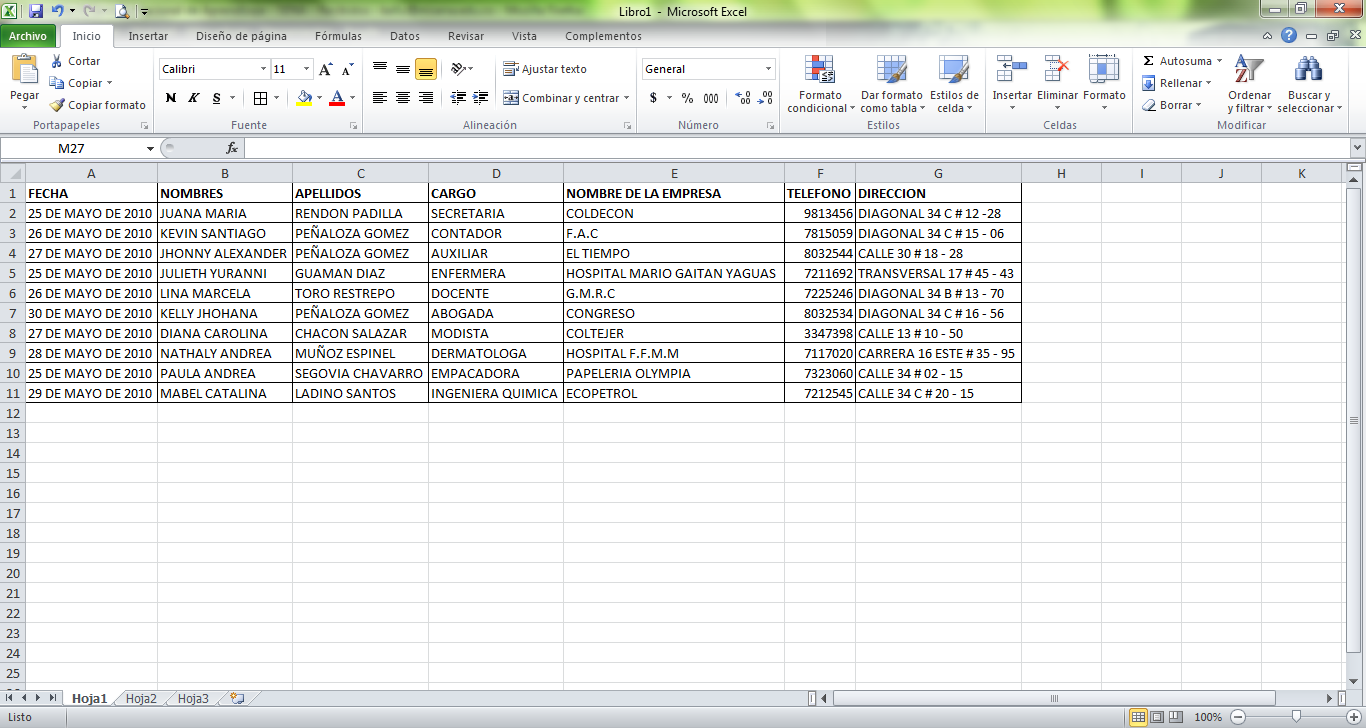Increase font size with large A icon
Screen dimensions: 1366x728
coord(326,69)
